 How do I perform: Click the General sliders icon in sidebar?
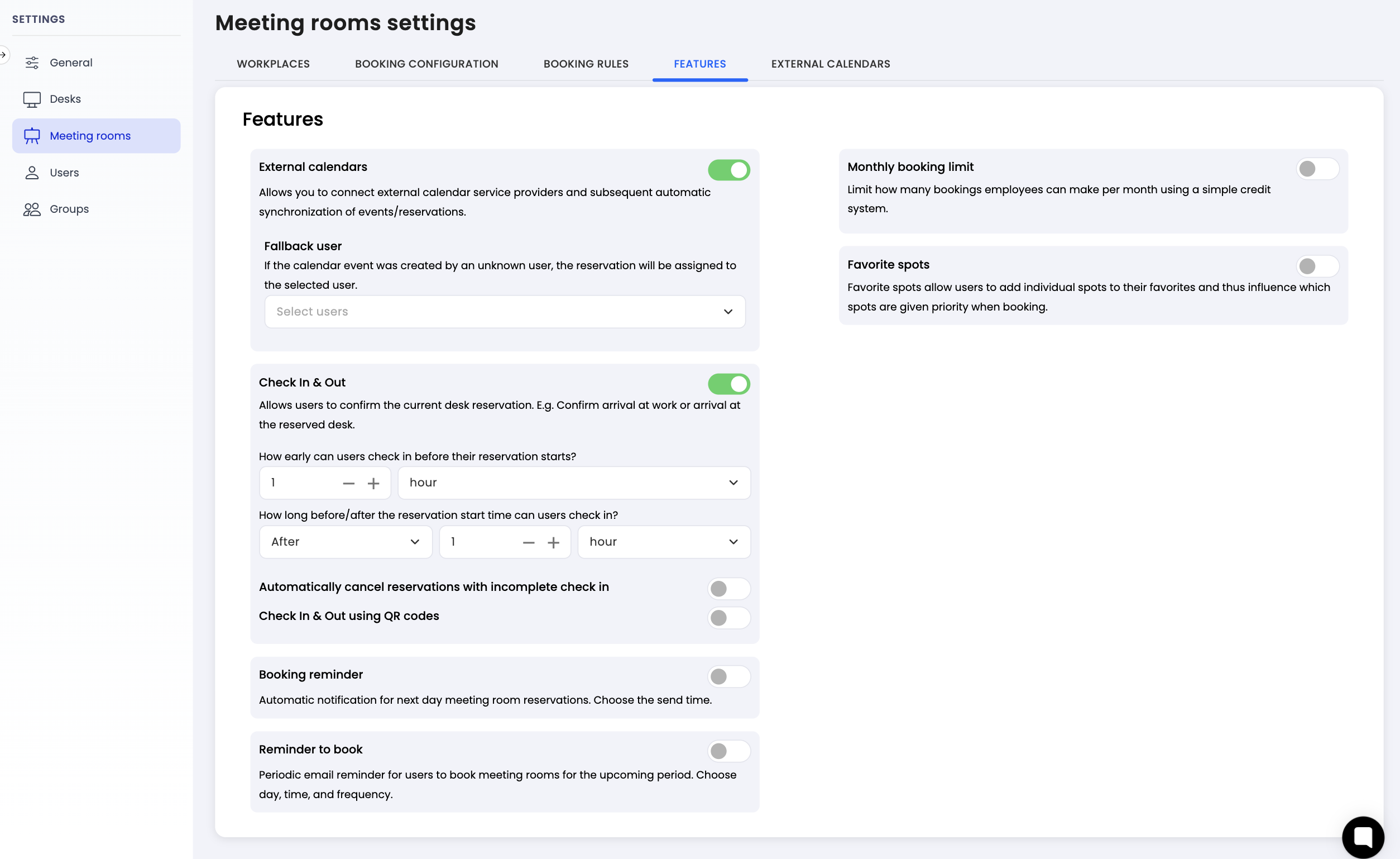click(x=32, y=63)
